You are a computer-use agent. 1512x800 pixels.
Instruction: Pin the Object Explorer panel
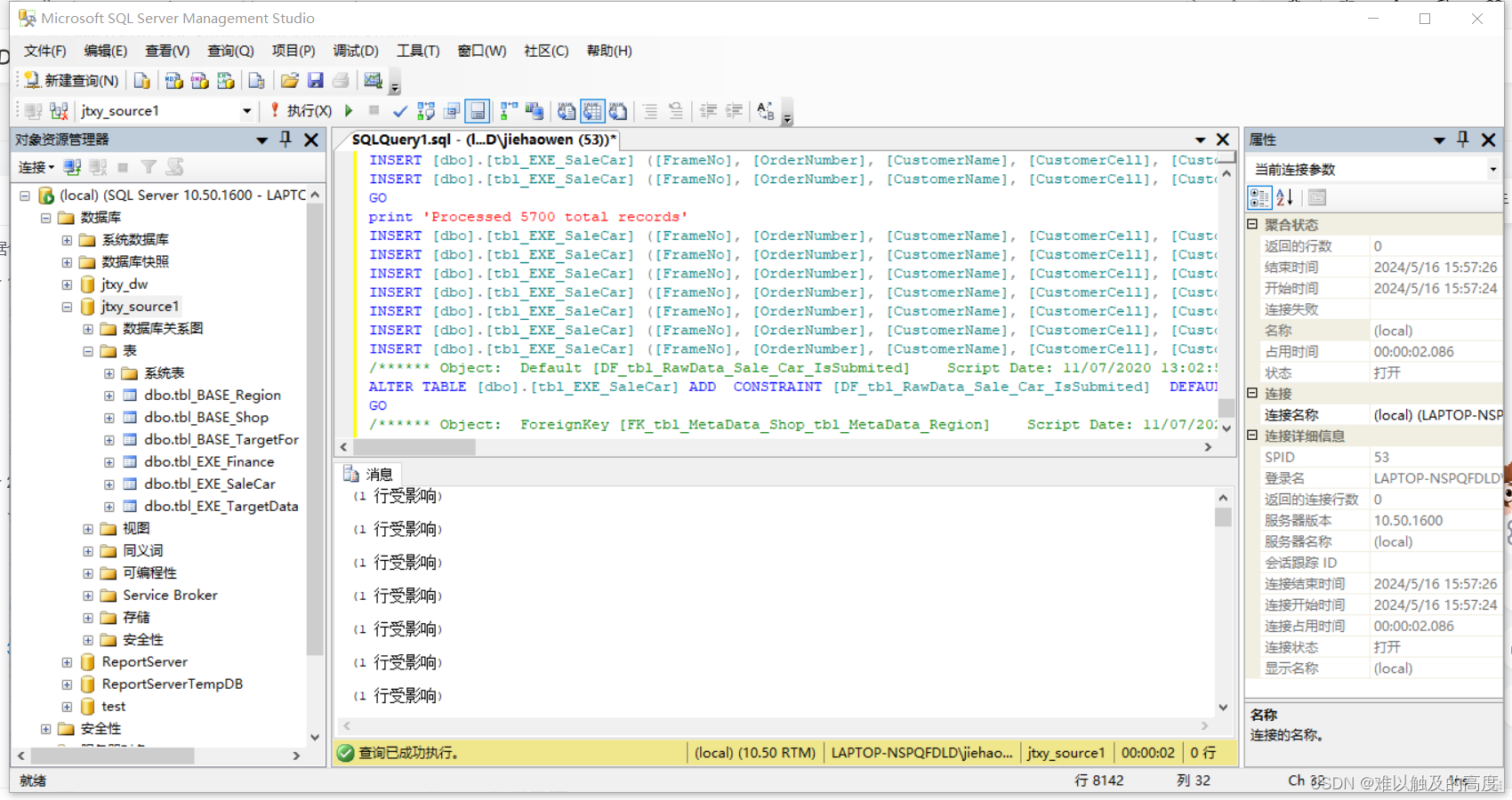[286, 140]
